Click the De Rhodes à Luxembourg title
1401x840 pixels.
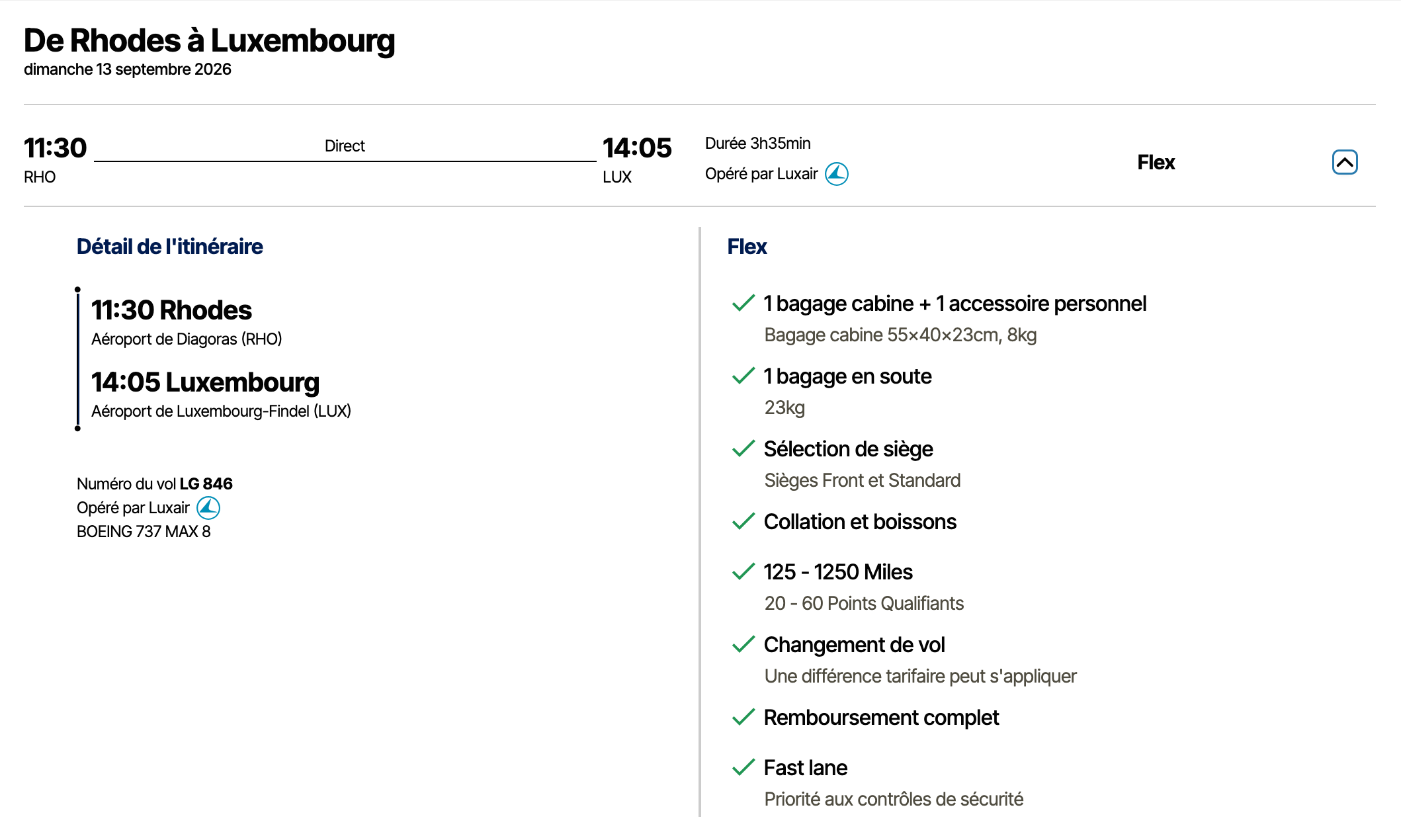click(209, 40)
